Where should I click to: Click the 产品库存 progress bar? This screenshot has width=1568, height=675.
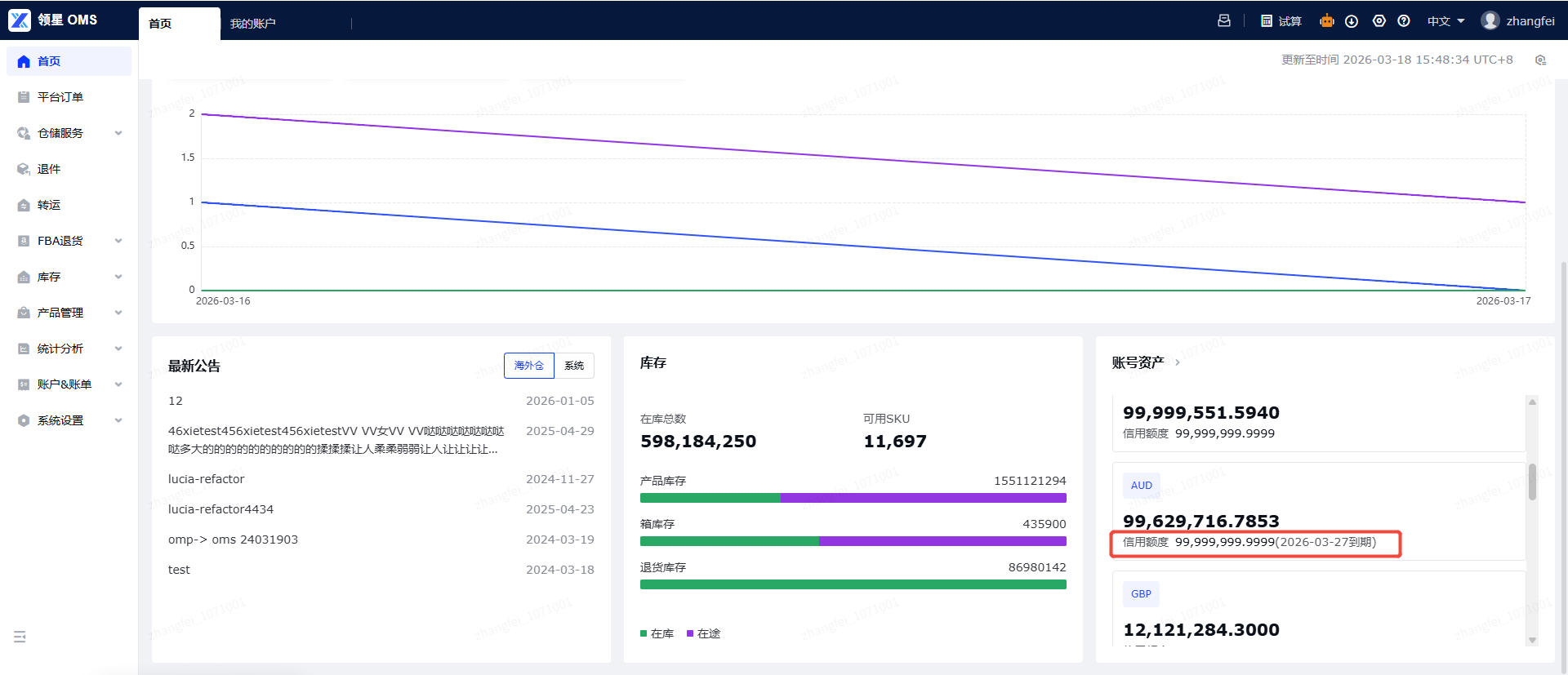pos(853,498)
